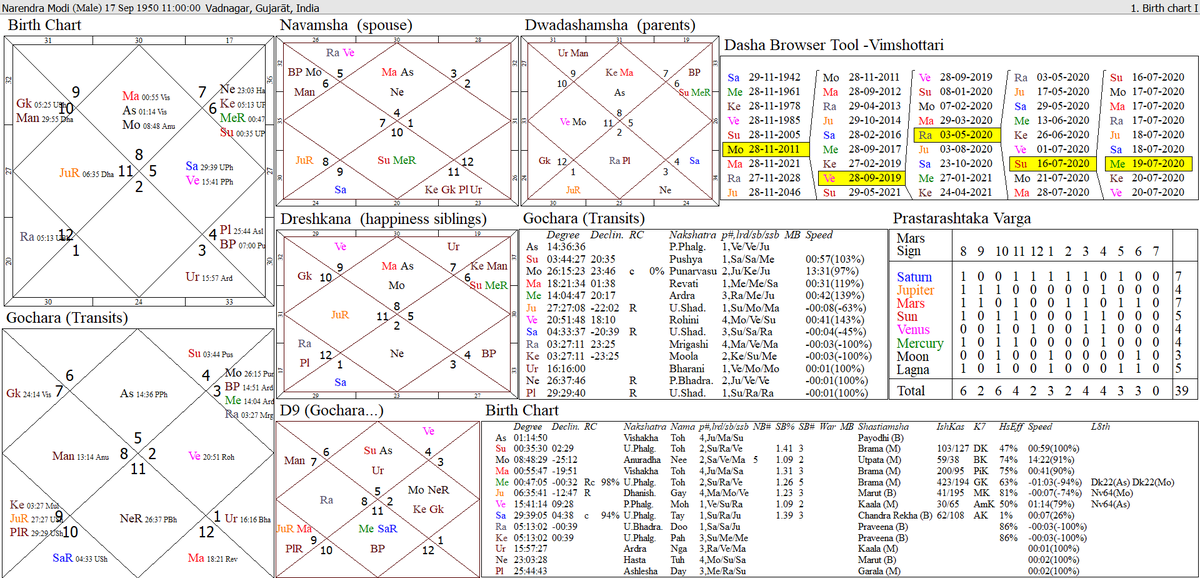The height and width of the screenshot is (578, 1200).
Task: Click the Mars Sign header in Varga table
Action: [913, 246]
